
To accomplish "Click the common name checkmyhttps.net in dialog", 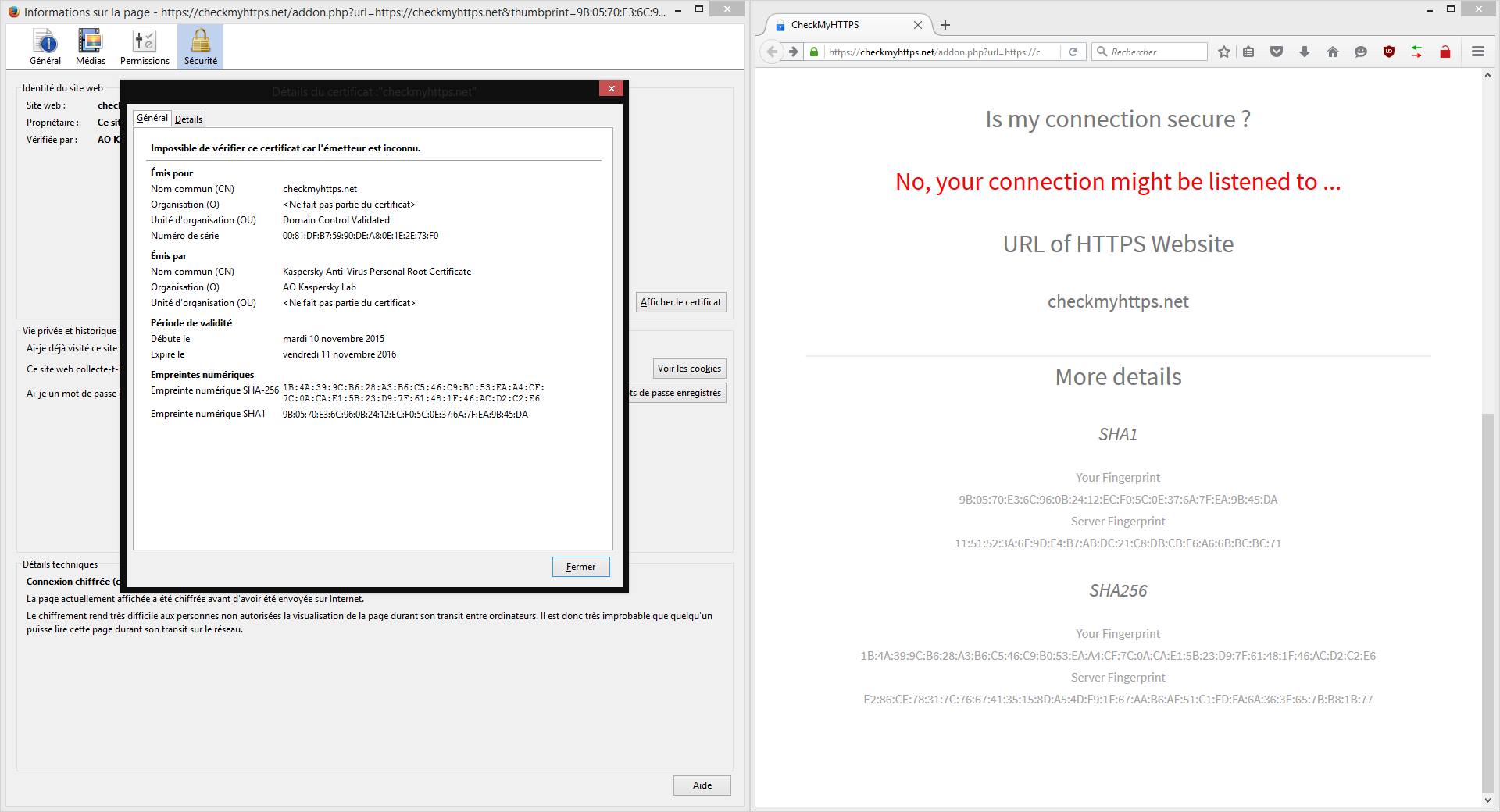I will point(320,189).
